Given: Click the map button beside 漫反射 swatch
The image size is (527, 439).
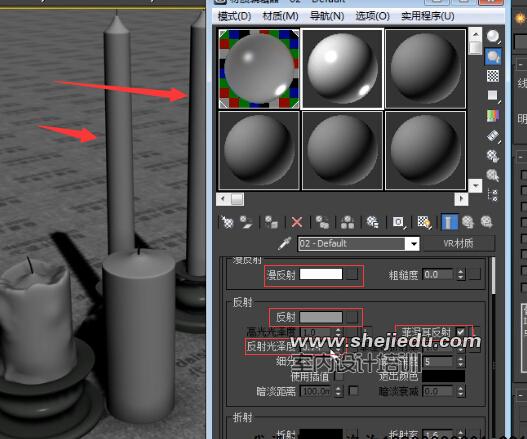Looking at the screenshot, I should click(x=352, y=275).
